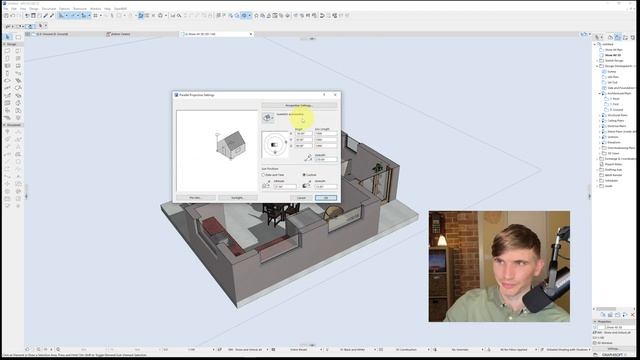Viewport: 640px width, 360px height.
Task: Click the delete icon below Navigator
Action: point(632,315)
